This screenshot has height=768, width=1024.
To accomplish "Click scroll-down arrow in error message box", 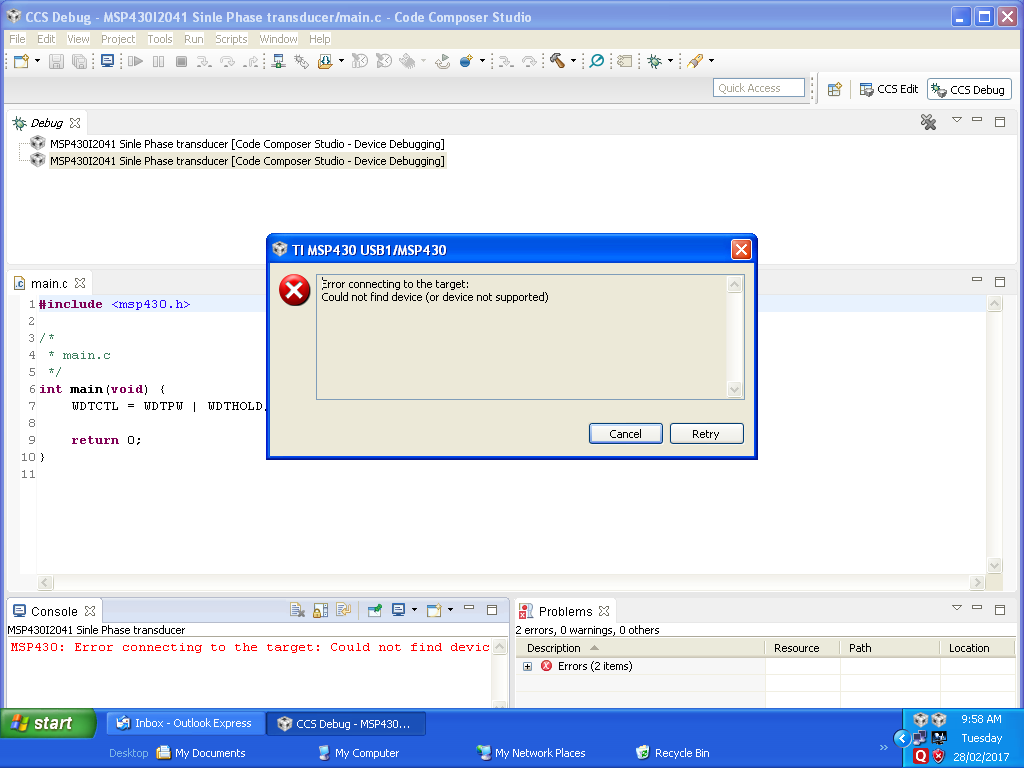I will click(735, 389).
